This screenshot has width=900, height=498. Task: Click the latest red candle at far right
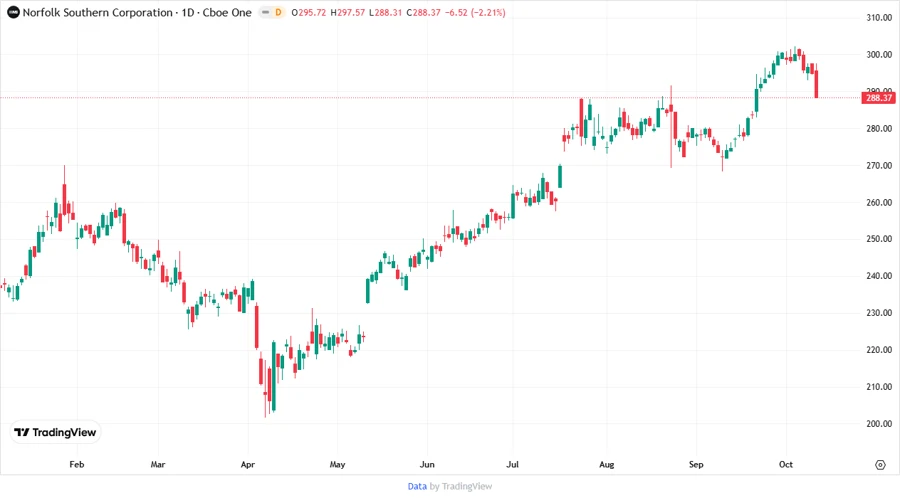tap(817, 83)
